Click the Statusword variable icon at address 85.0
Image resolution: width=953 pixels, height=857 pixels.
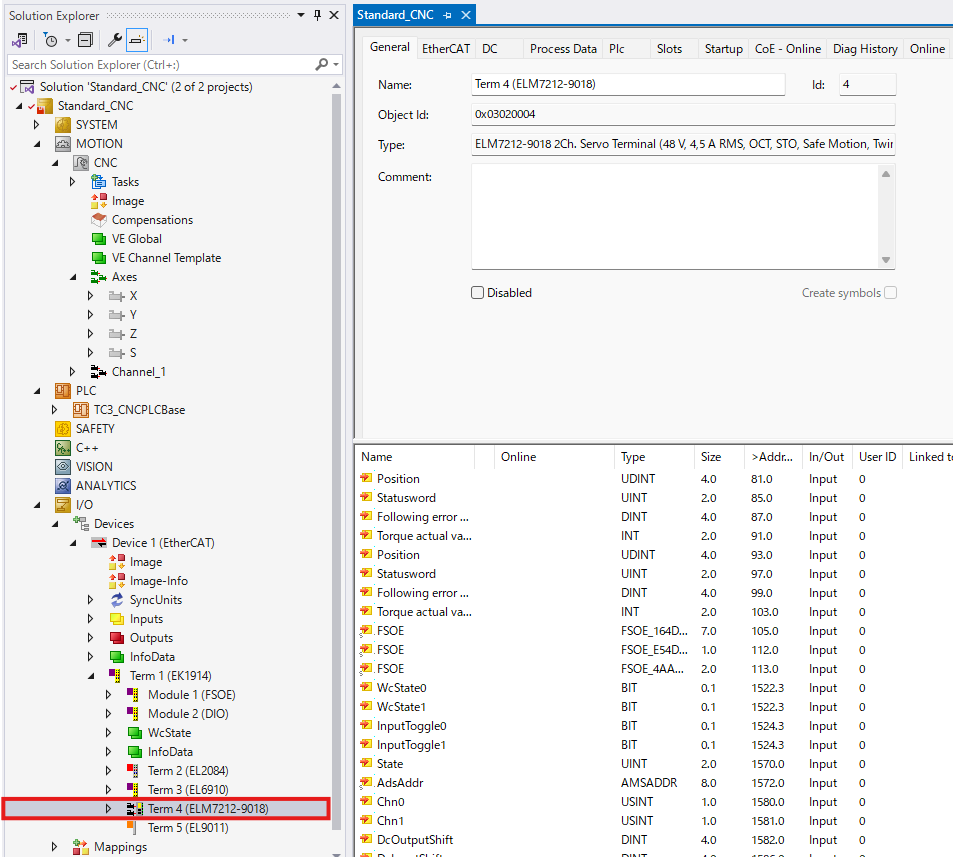(366, 497)
